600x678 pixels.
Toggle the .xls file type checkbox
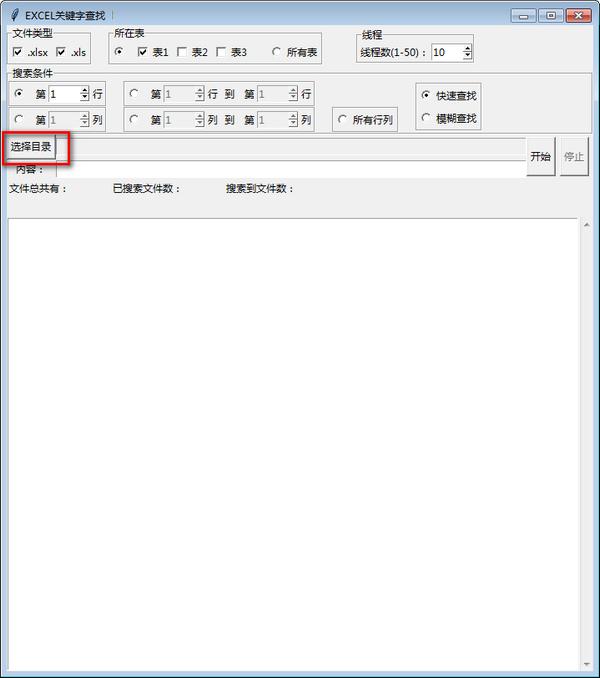click(x=61, y=52)
